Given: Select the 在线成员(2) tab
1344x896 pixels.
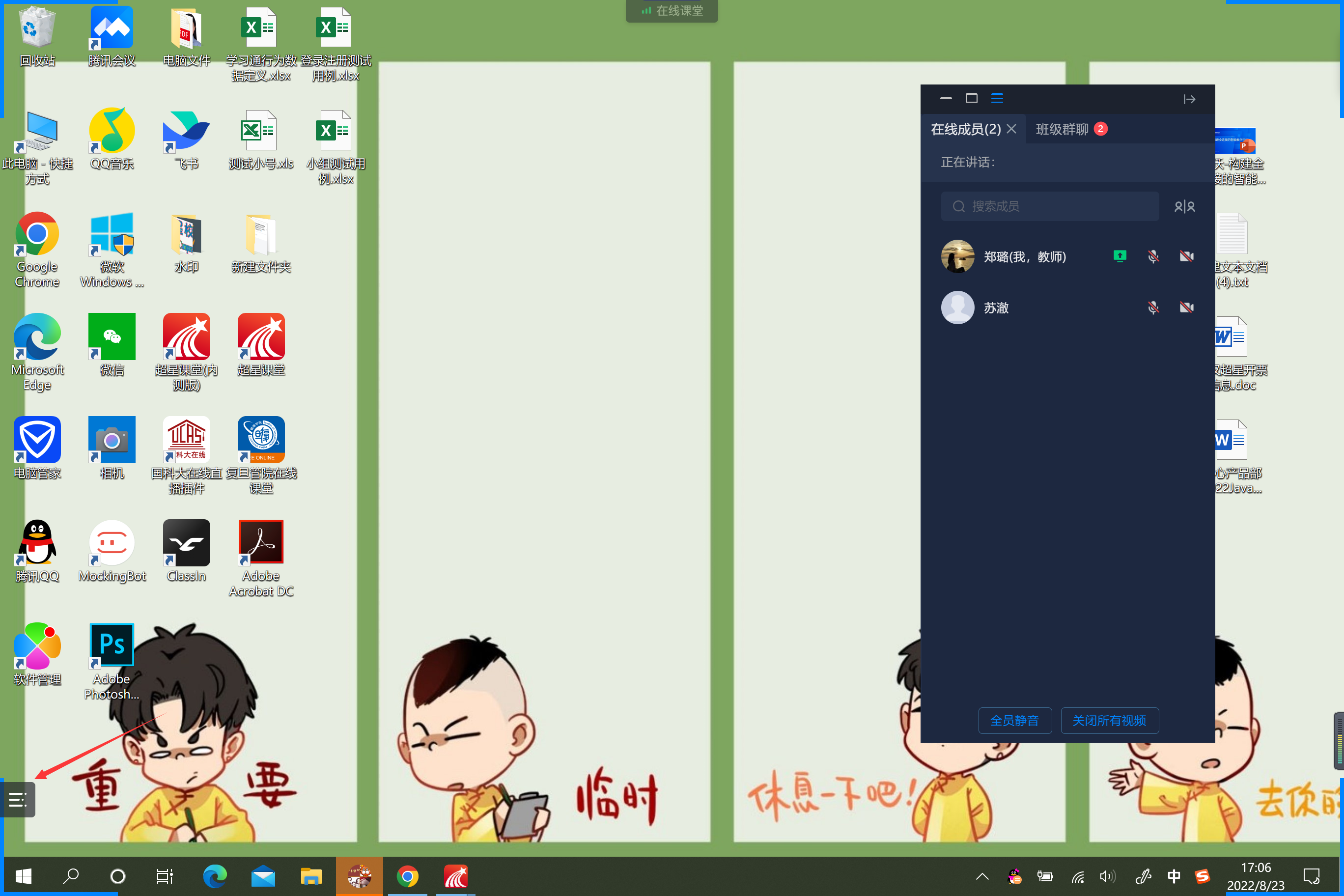Looking at the screenshot, I should click(966, 129).
